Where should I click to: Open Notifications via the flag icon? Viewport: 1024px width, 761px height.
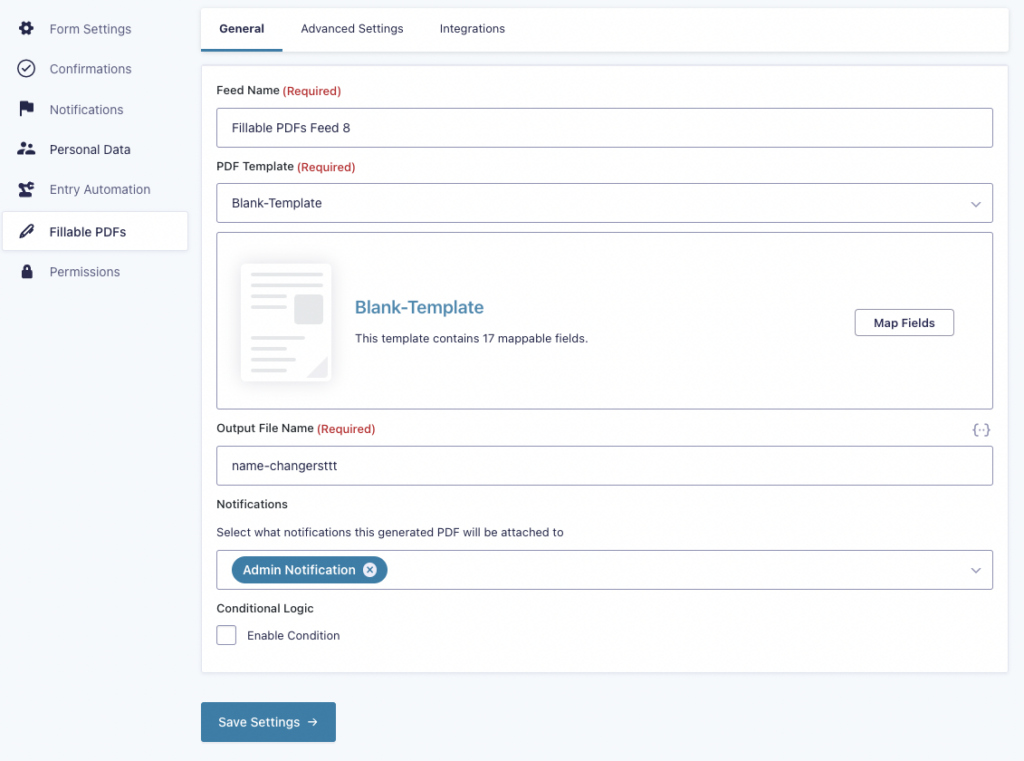point(25,109)
